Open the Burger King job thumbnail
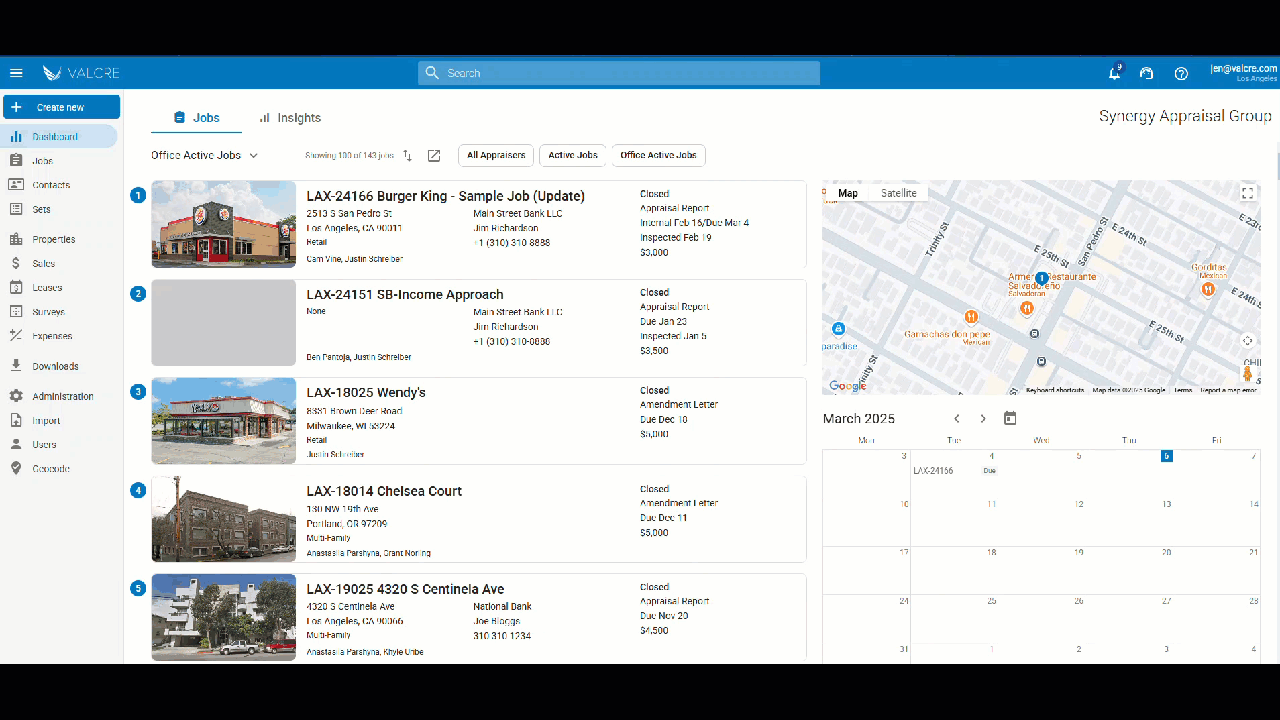1280x720 pixels. (224, 224)
